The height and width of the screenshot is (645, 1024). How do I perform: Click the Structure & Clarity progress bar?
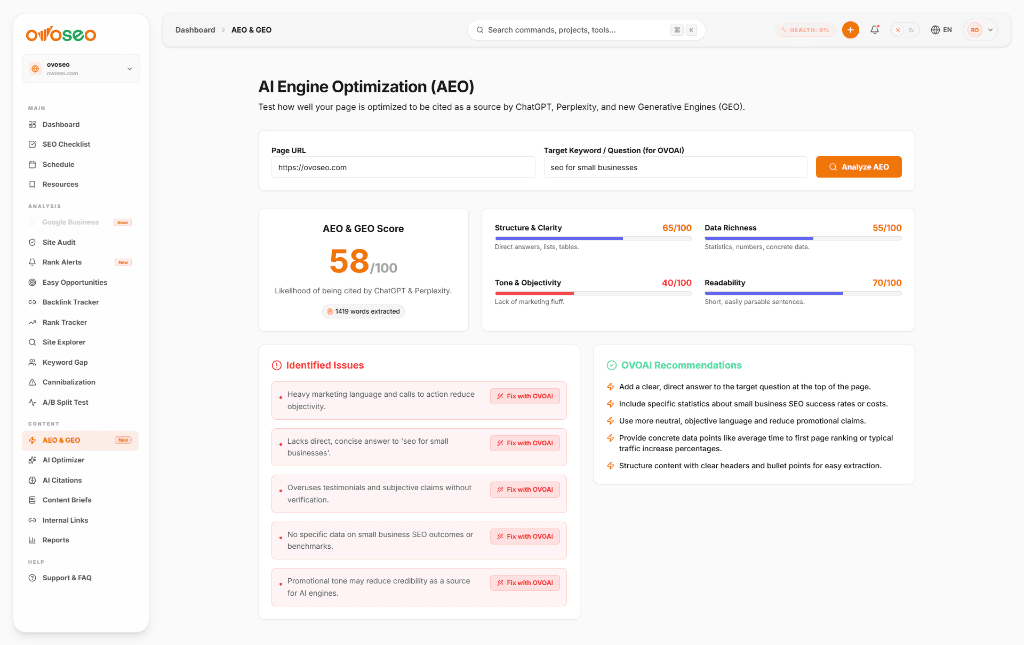[593, 238]
